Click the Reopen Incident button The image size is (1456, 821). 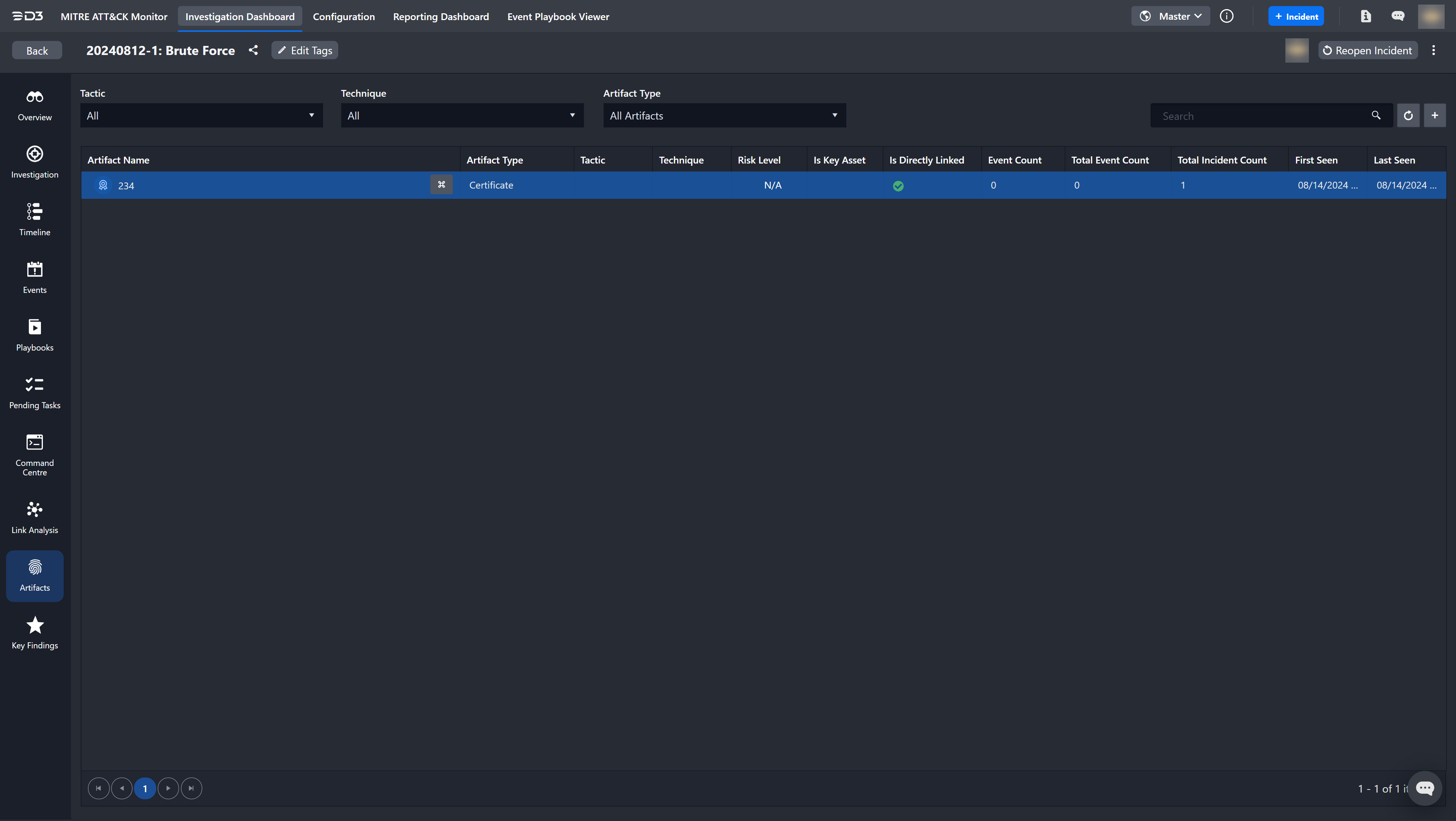(1367, 50)
